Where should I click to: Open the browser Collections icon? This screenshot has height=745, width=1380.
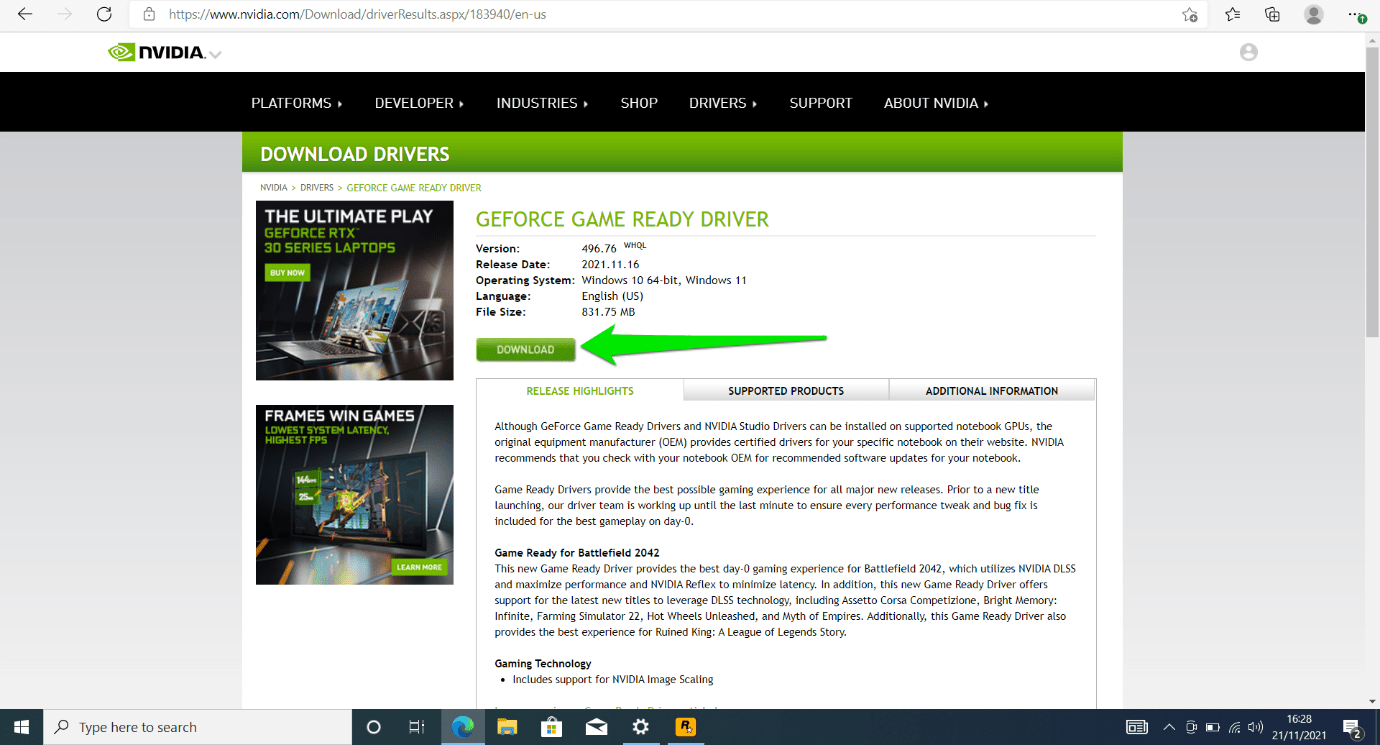pyautogui.click(x=1272, y=15)
